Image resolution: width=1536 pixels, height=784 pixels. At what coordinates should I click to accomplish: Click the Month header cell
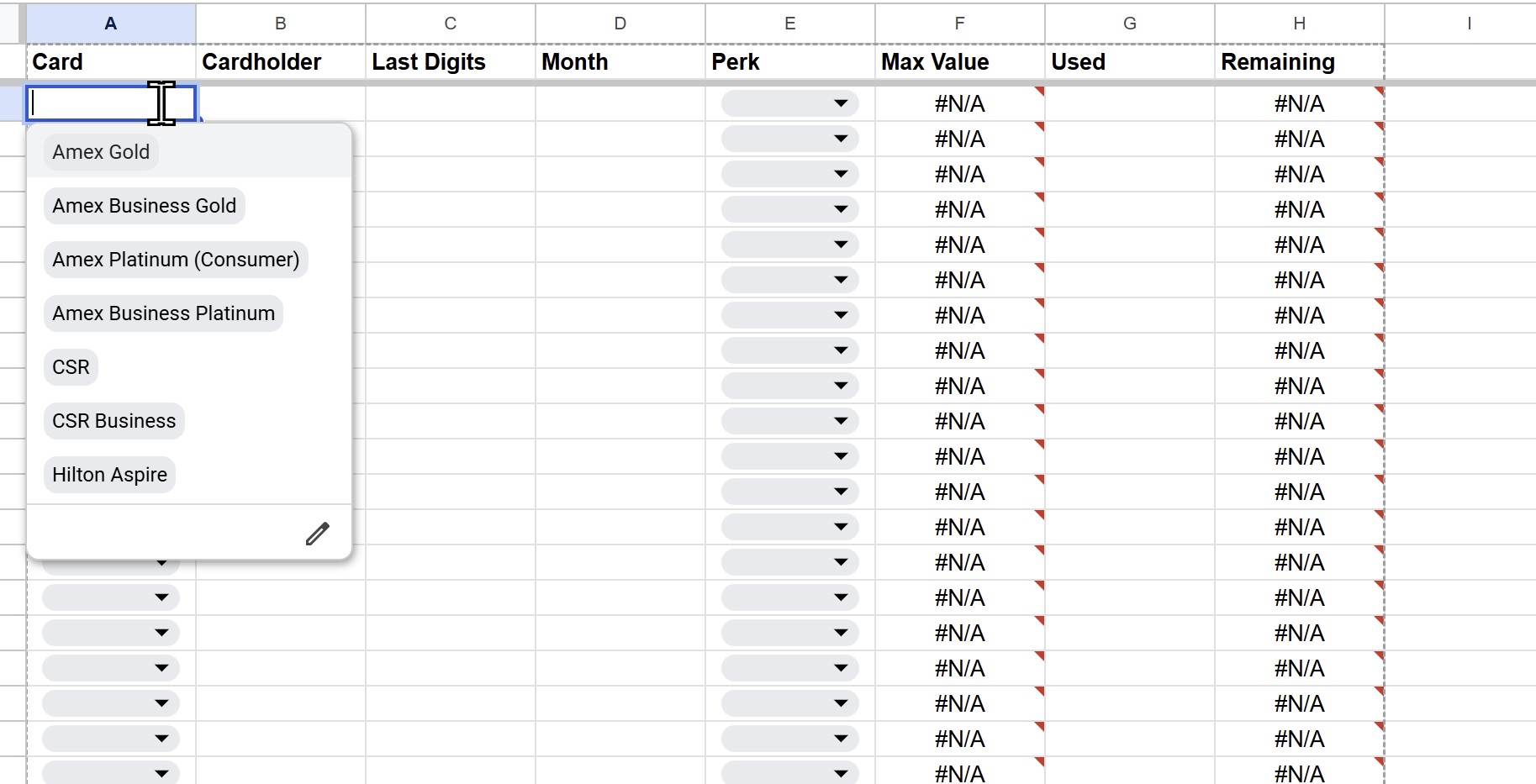click(x=620, y=62)
